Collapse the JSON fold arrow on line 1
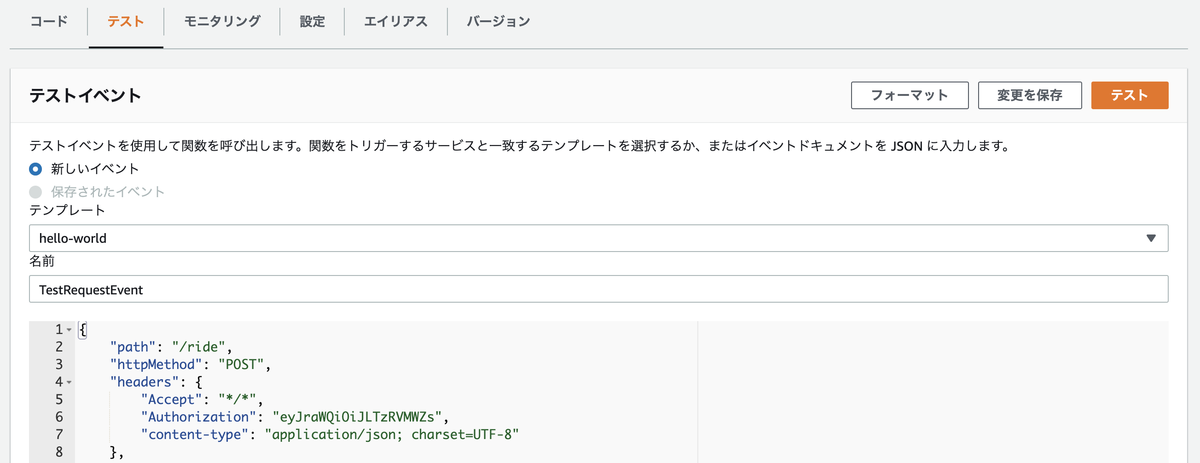 point(69,330)
